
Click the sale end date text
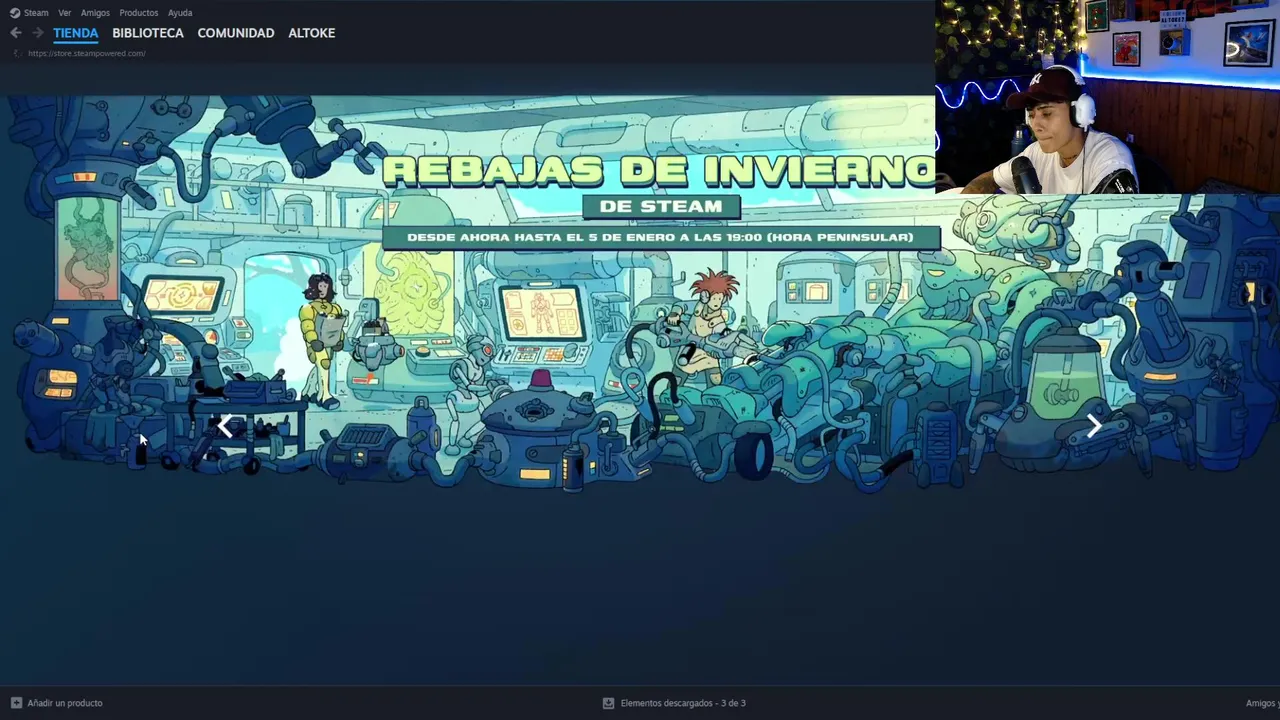pos(660,238)
